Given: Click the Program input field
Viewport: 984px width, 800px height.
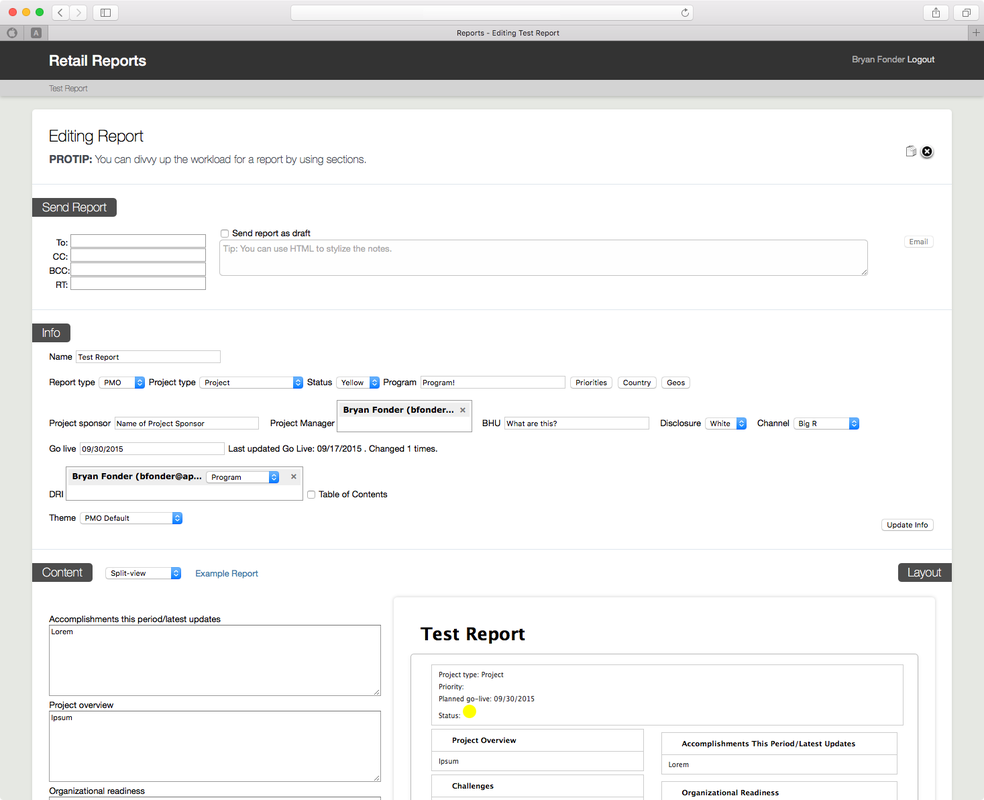Looking at the screenshot, I should pyautogui.click(x=493, y=383).
